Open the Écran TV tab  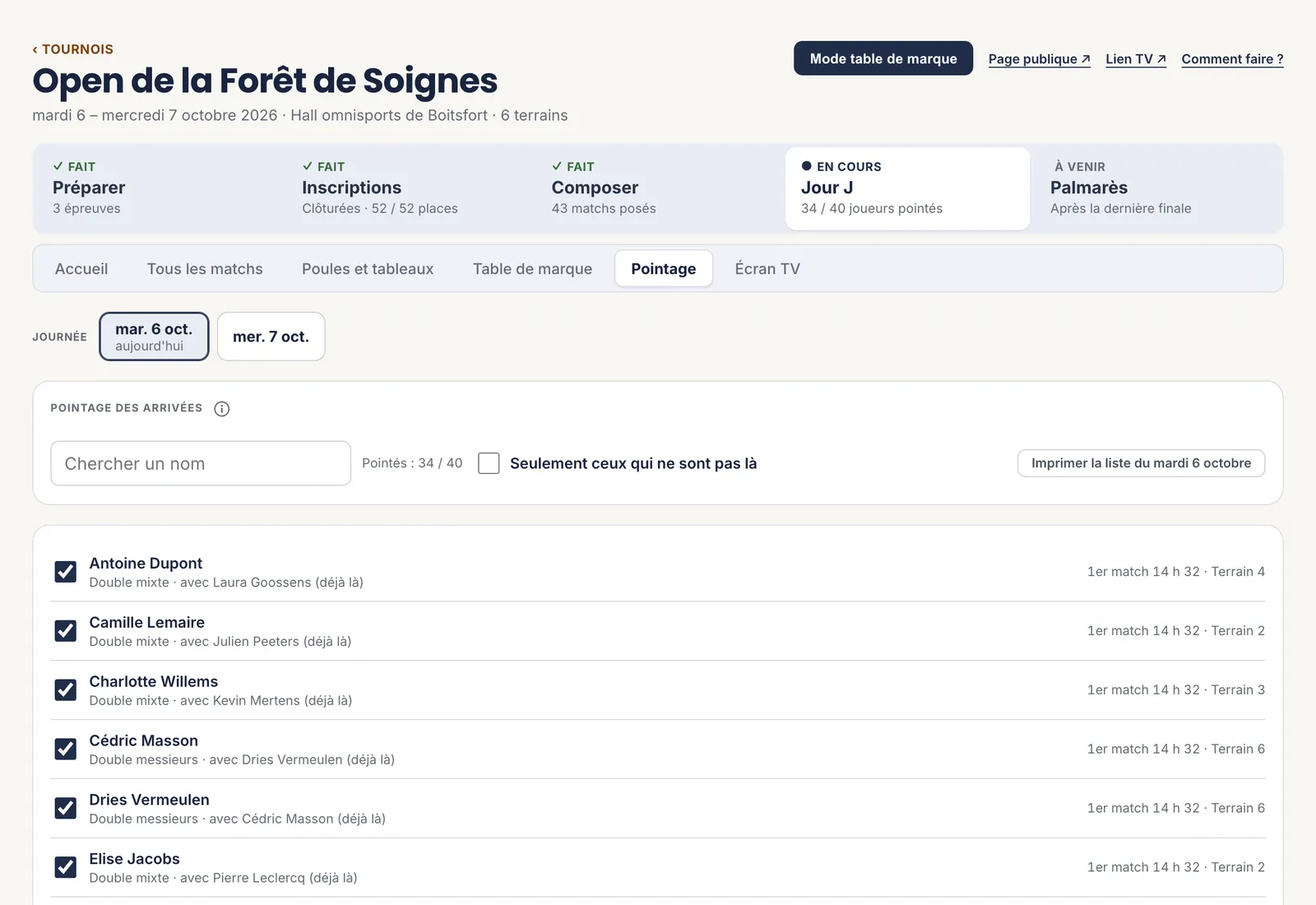click(767, 269)
